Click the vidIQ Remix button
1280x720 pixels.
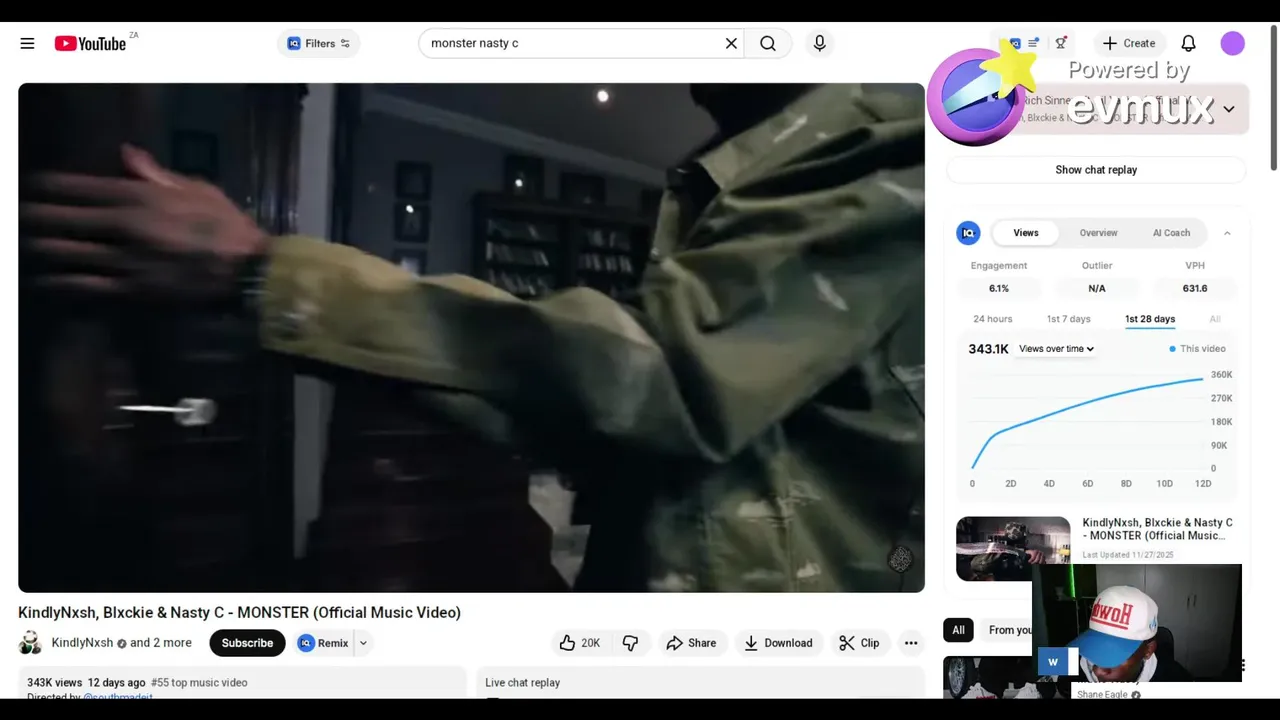(x=324, y=643)
